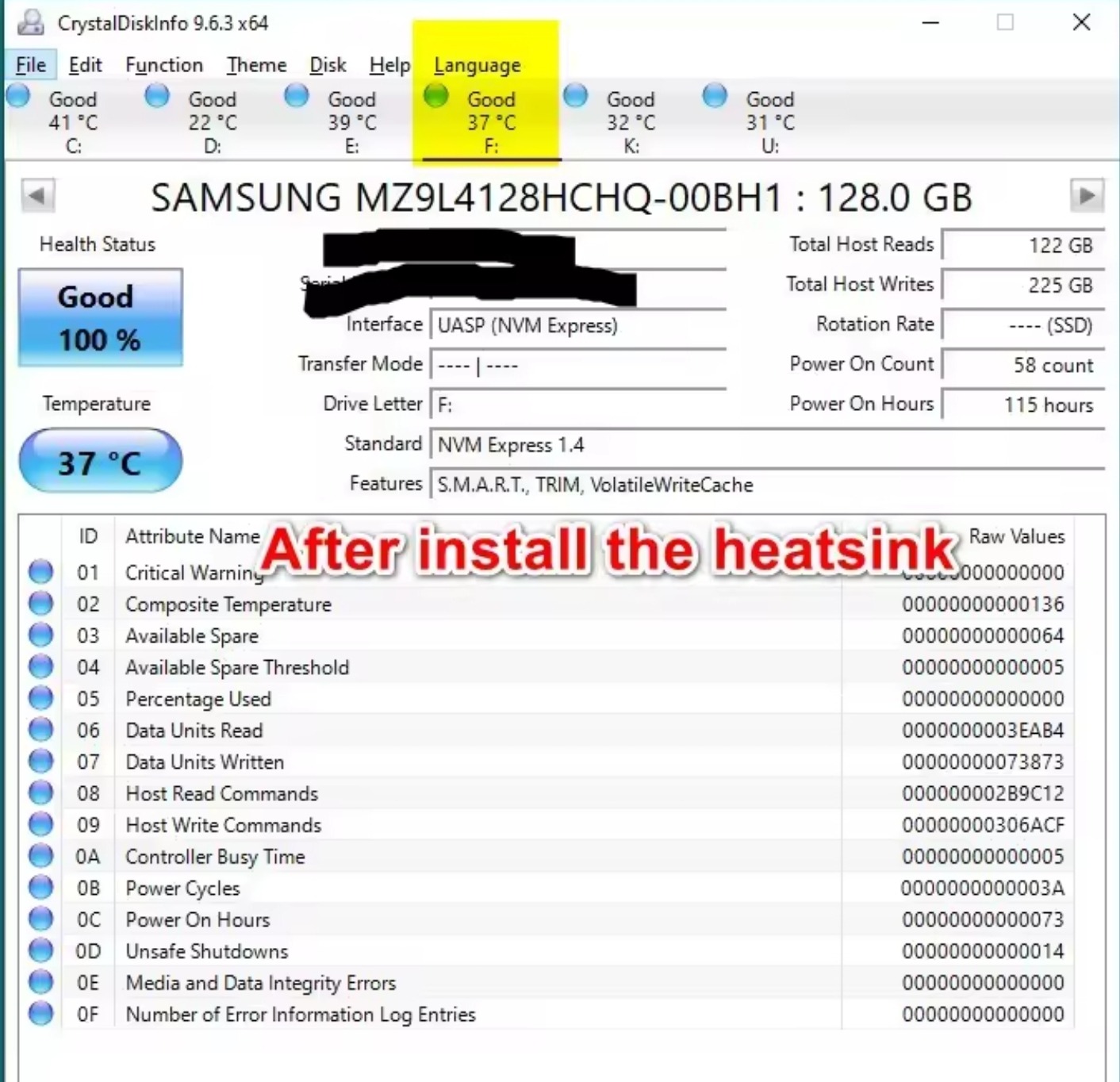Select drive K: at 32 °C
The width and height of the screenshot is (1120, 1082).
pyautogui.click(x=631, y=121)
